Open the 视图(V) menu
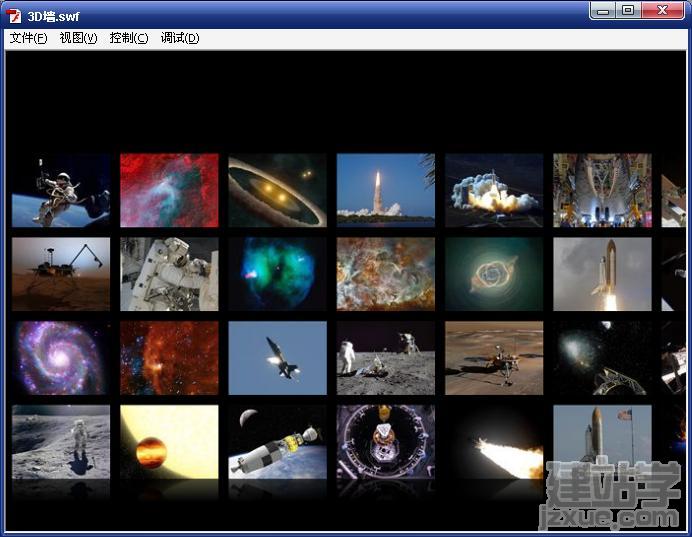The image size is (692, 537). tap(79, 38)
